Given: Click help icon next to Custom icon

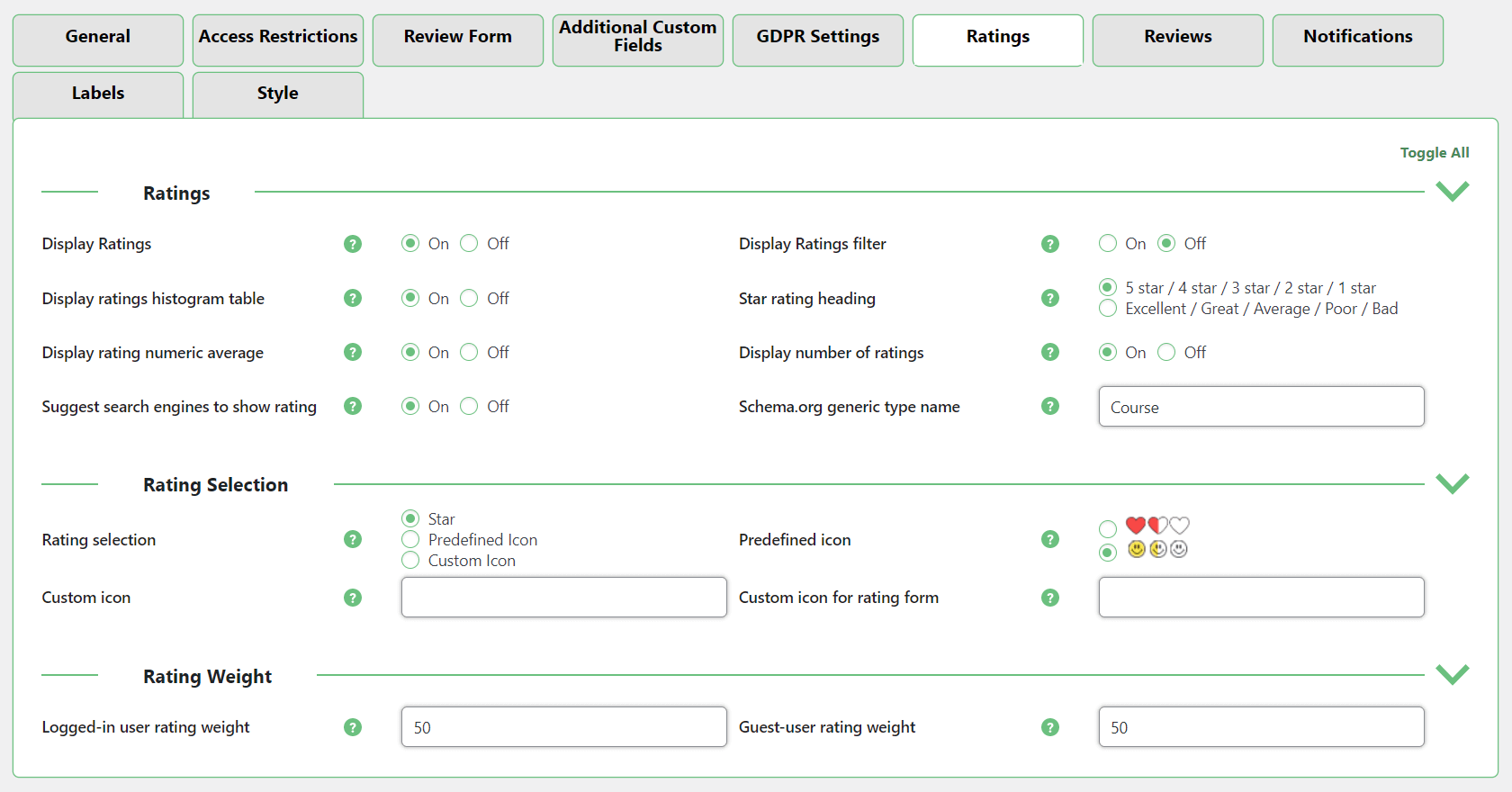Looking at the screenshot, I should (x=353, y=598).
